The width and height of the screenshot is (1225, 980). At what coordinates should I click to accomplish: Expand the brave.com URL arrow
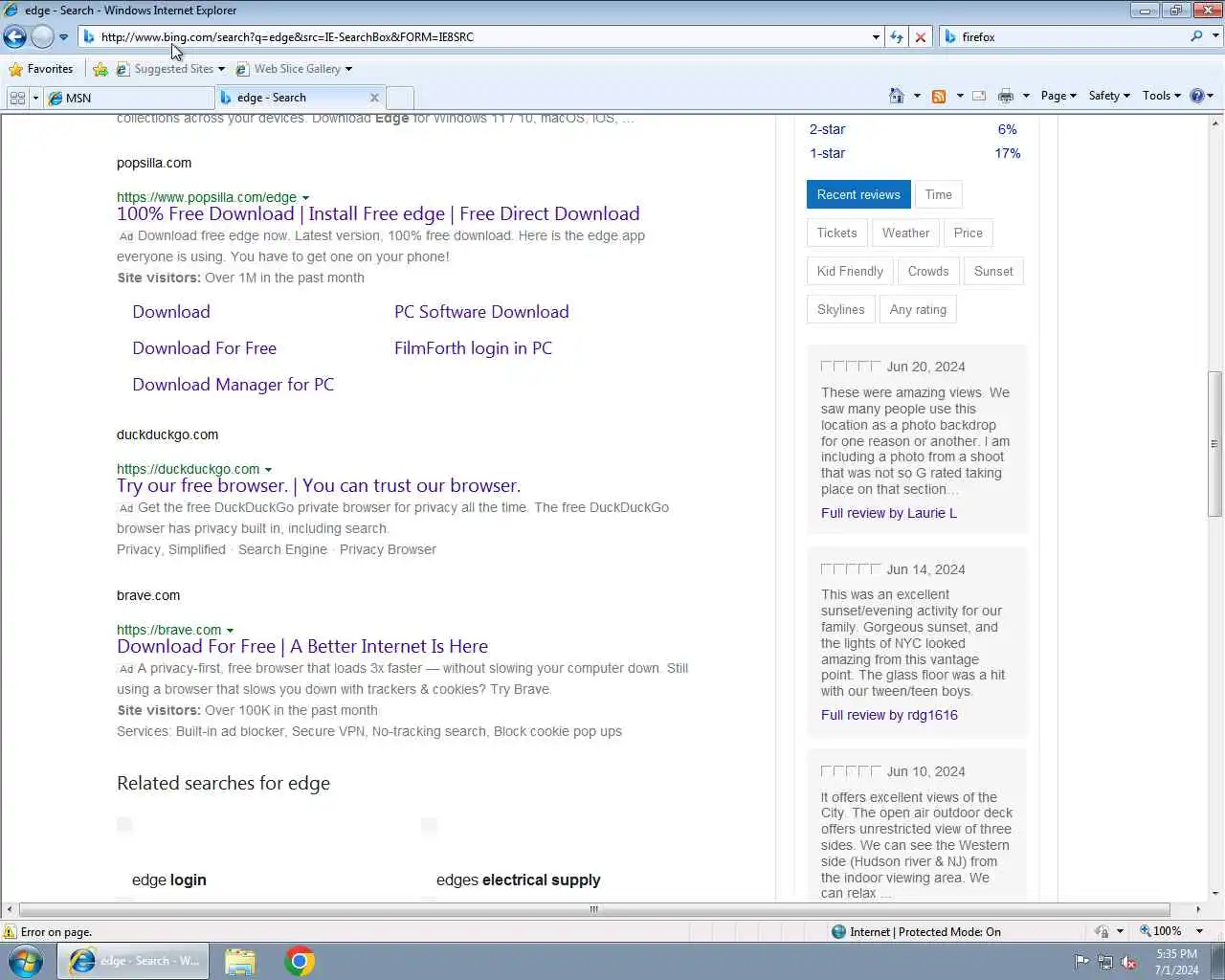coord(230,631)
